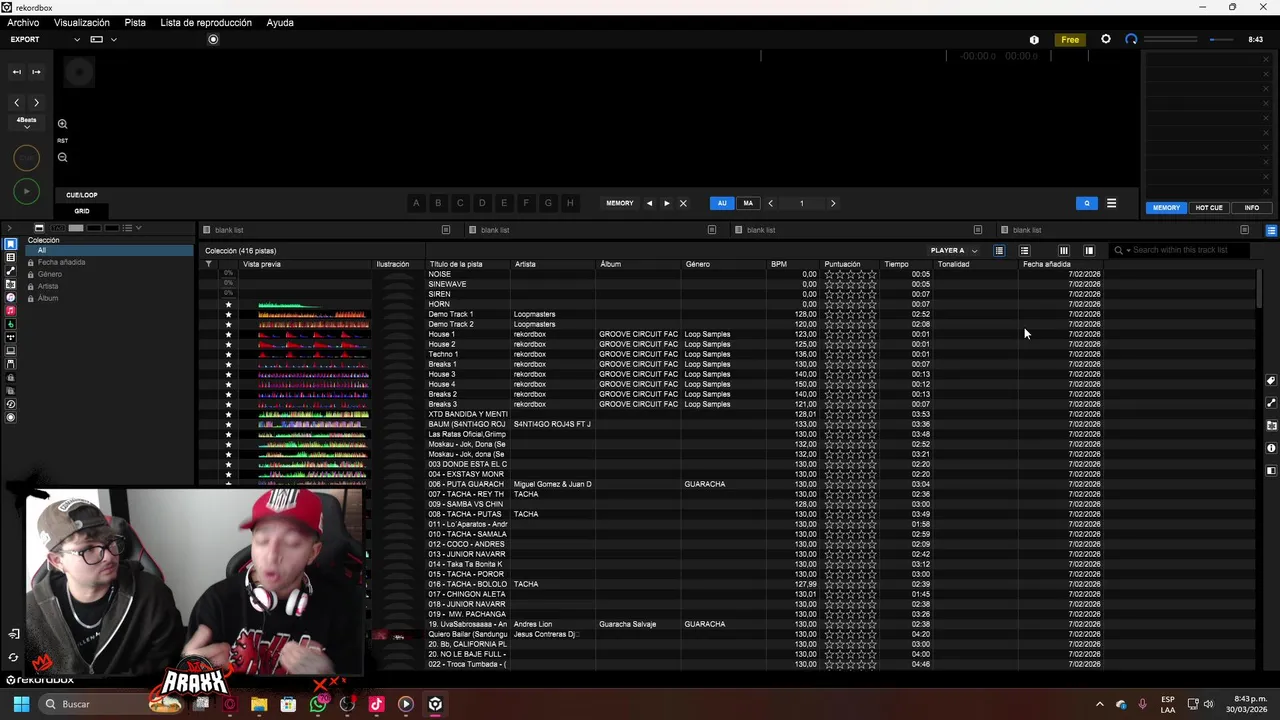Select Artista tree item
Image resolution: width=1280 pixels, height=720 pixels.
[x=48, y=286]
